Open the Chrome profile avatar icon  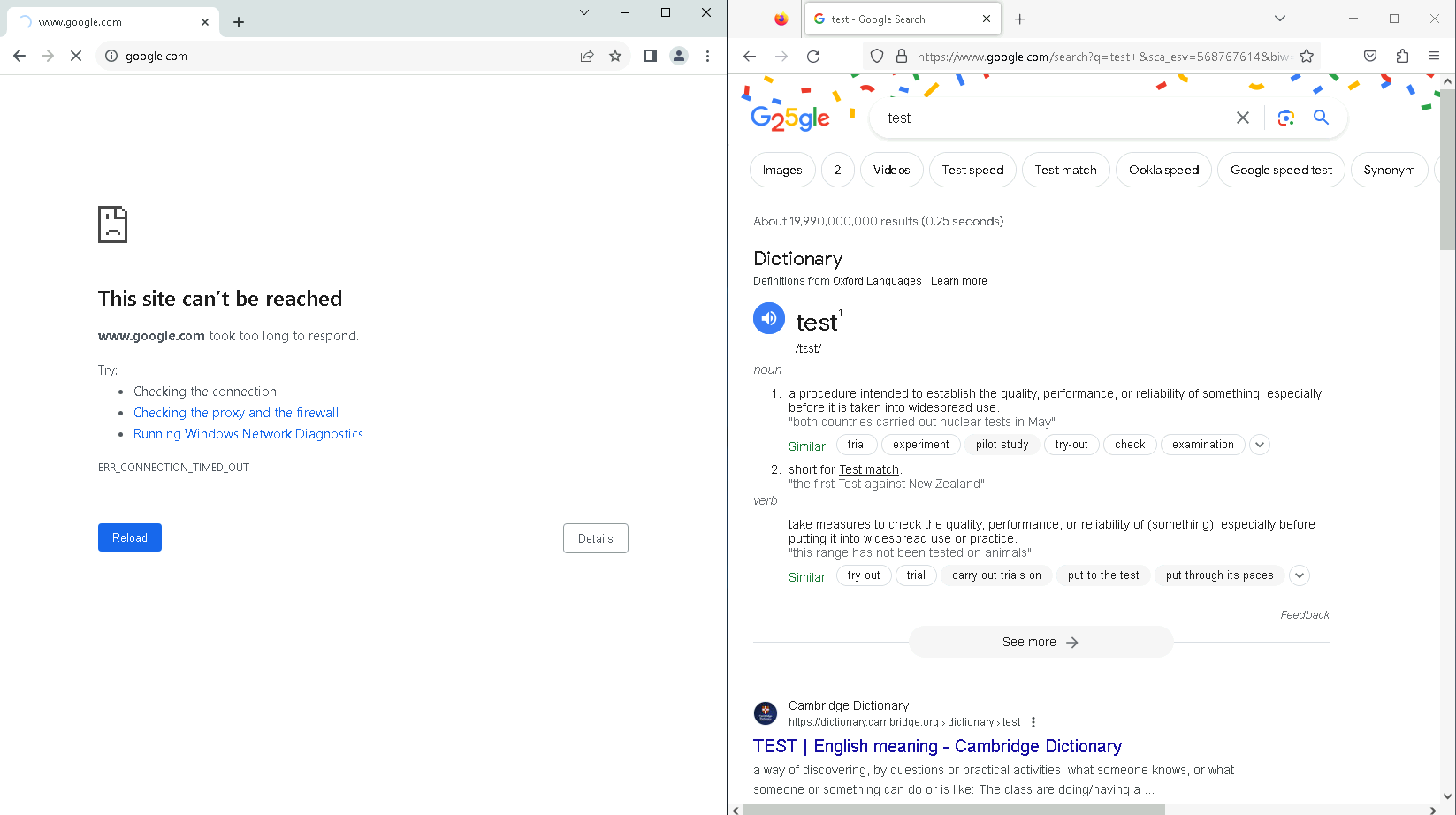click(x=678, y=56)
